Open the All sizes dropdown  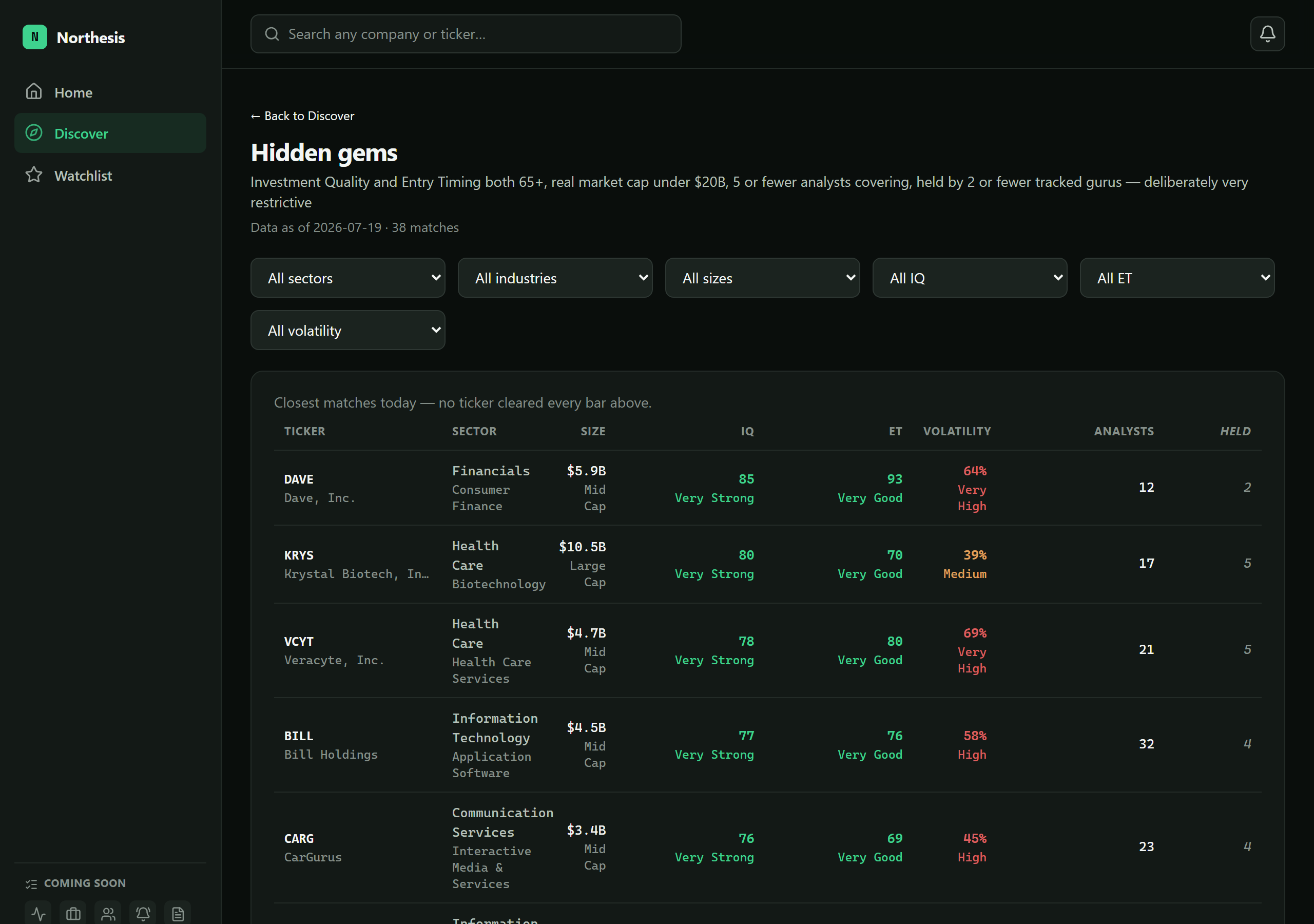(762, 278)
